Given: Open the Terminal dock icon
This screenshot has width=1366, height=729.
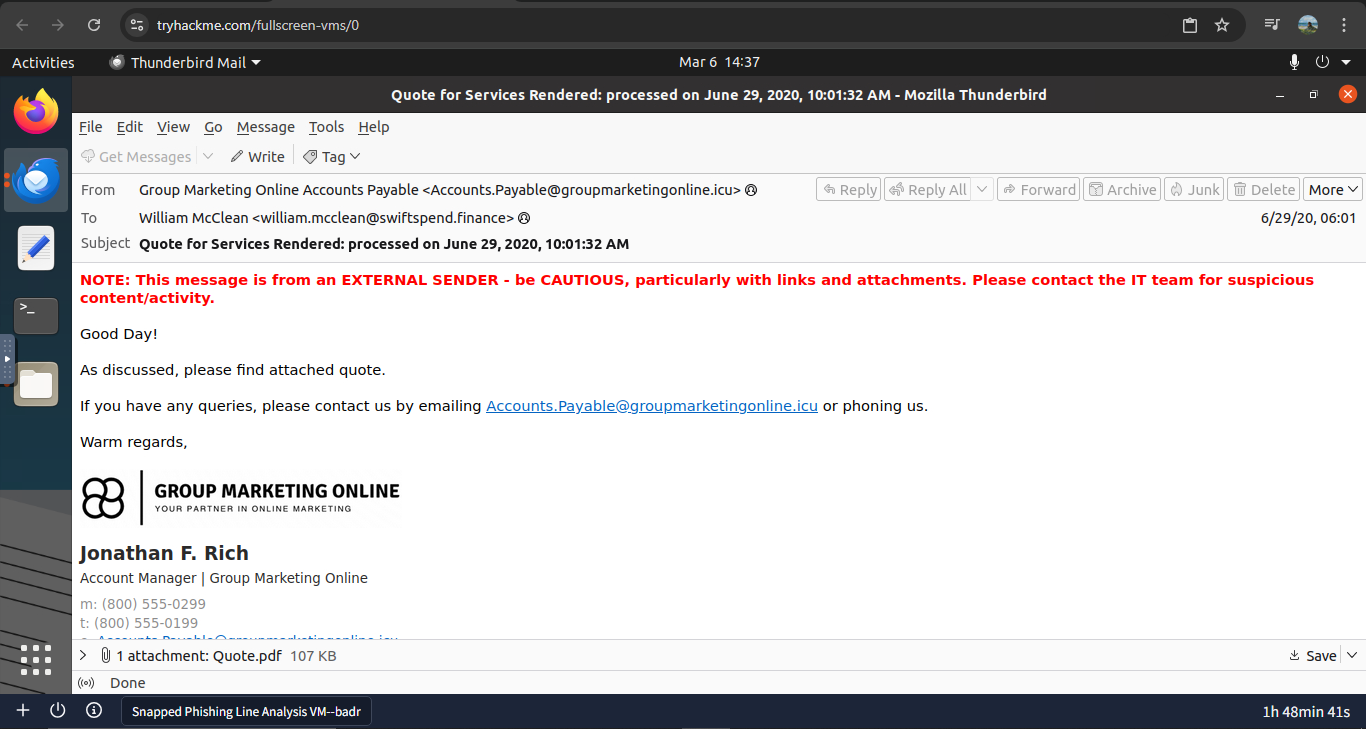Looking at the screenshot, I should pos(36,315).
